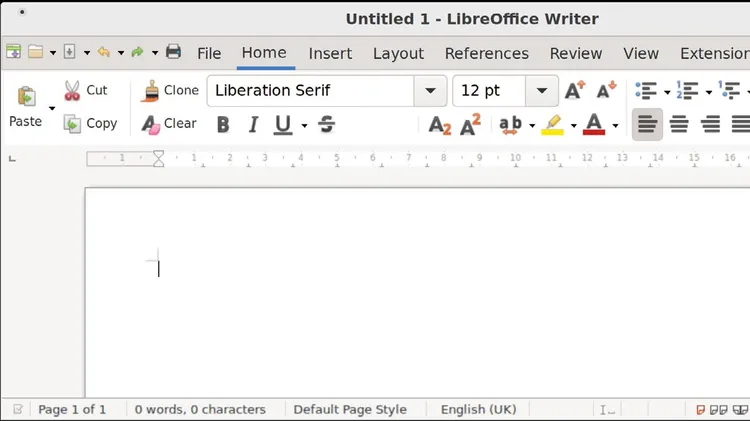Open the References tab
This screenshot has width=750, height=421.
pos(486,53)
